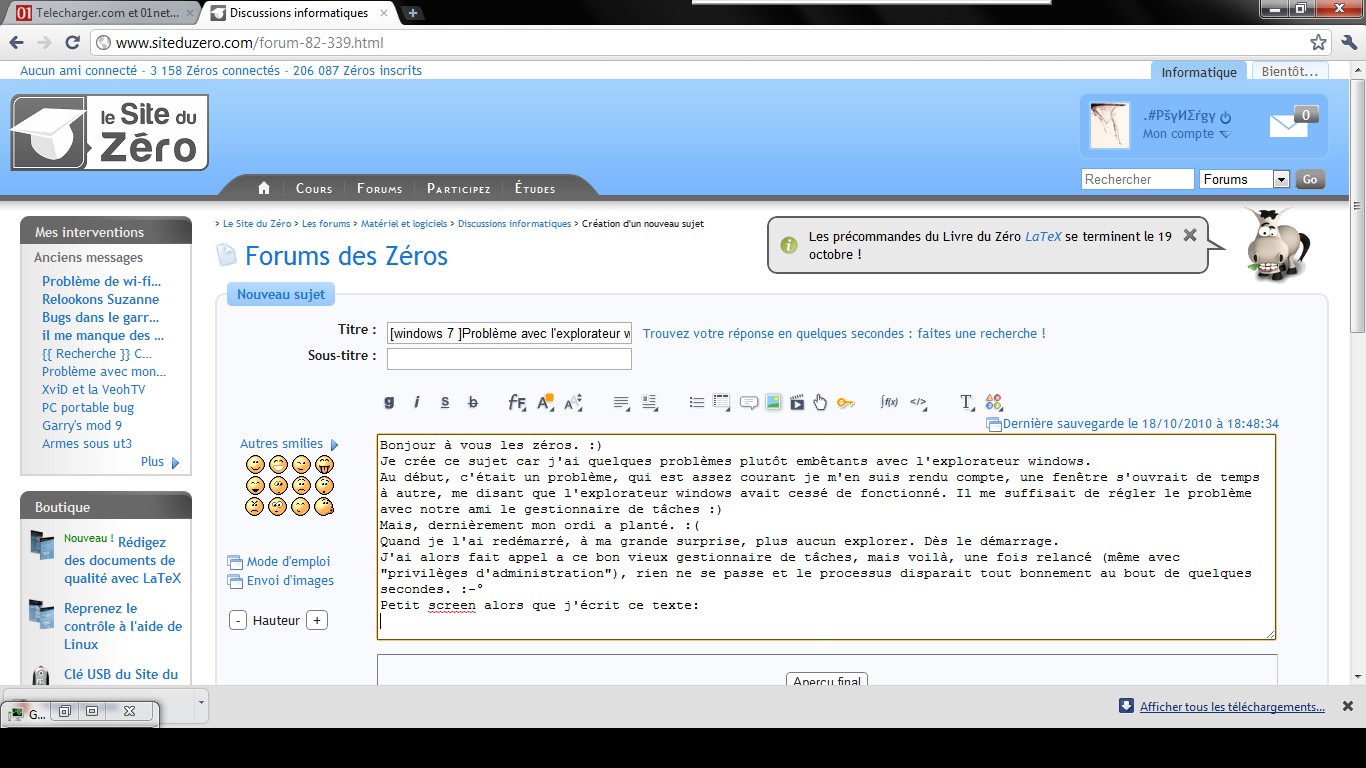Expand Plus in Mes interventions

point(160,462)
